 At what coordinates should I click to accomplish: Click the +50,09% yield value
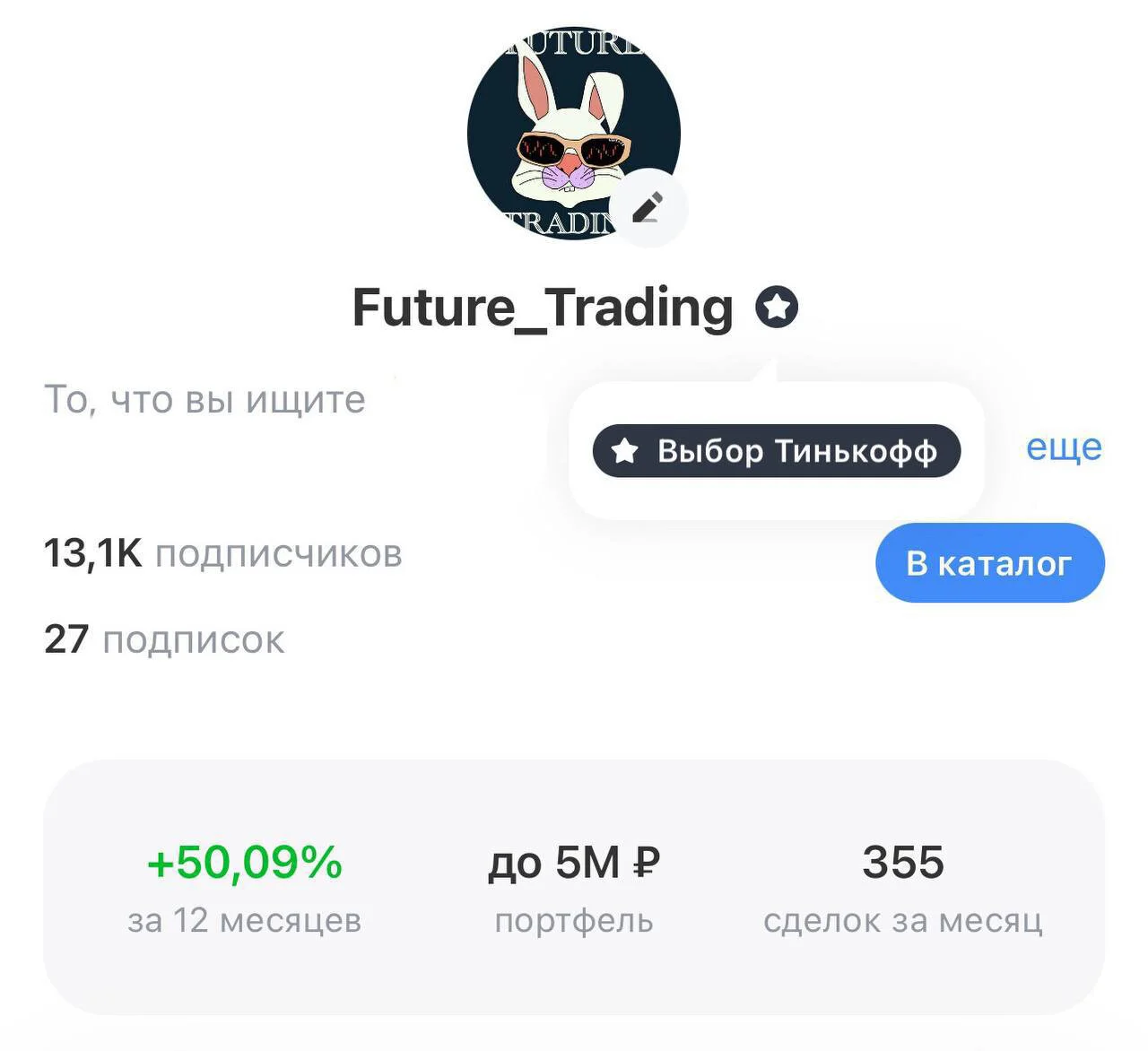[x=245, y=862]
